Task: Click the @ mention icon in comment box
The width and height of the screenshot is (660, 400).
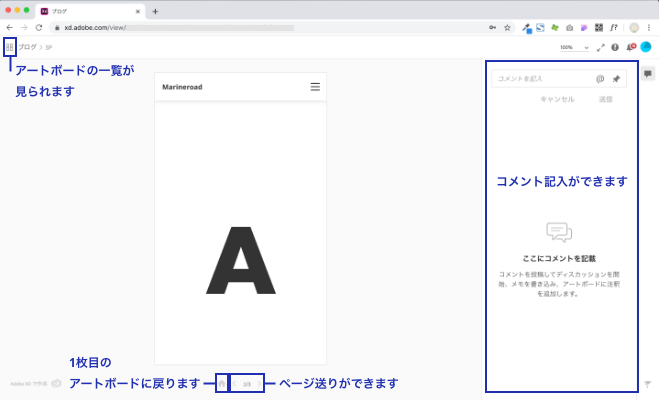Action: [600, 78]
